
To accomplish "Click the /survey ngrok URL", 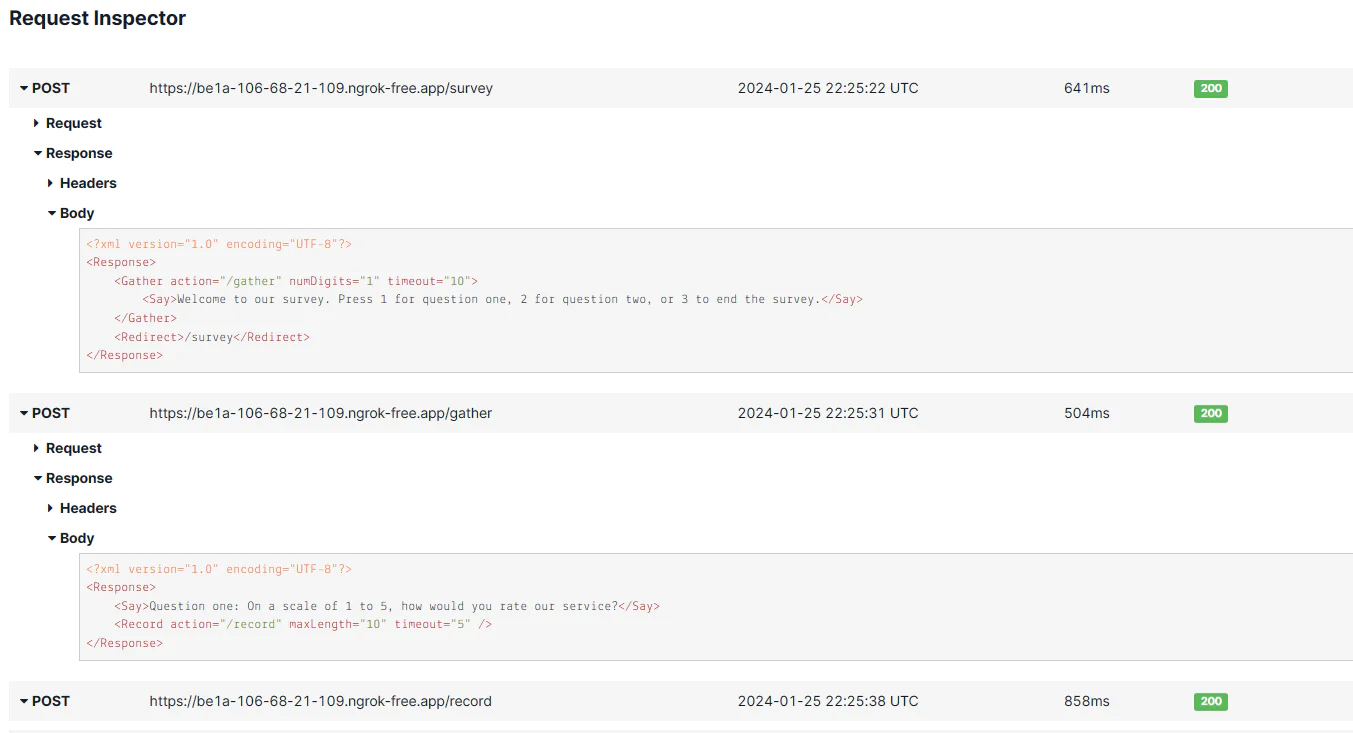I will click(321, 88).
